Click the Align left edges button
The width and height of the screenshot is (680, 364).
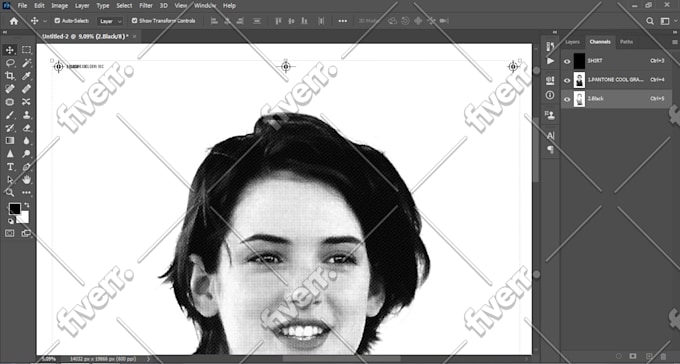[214, 21]
